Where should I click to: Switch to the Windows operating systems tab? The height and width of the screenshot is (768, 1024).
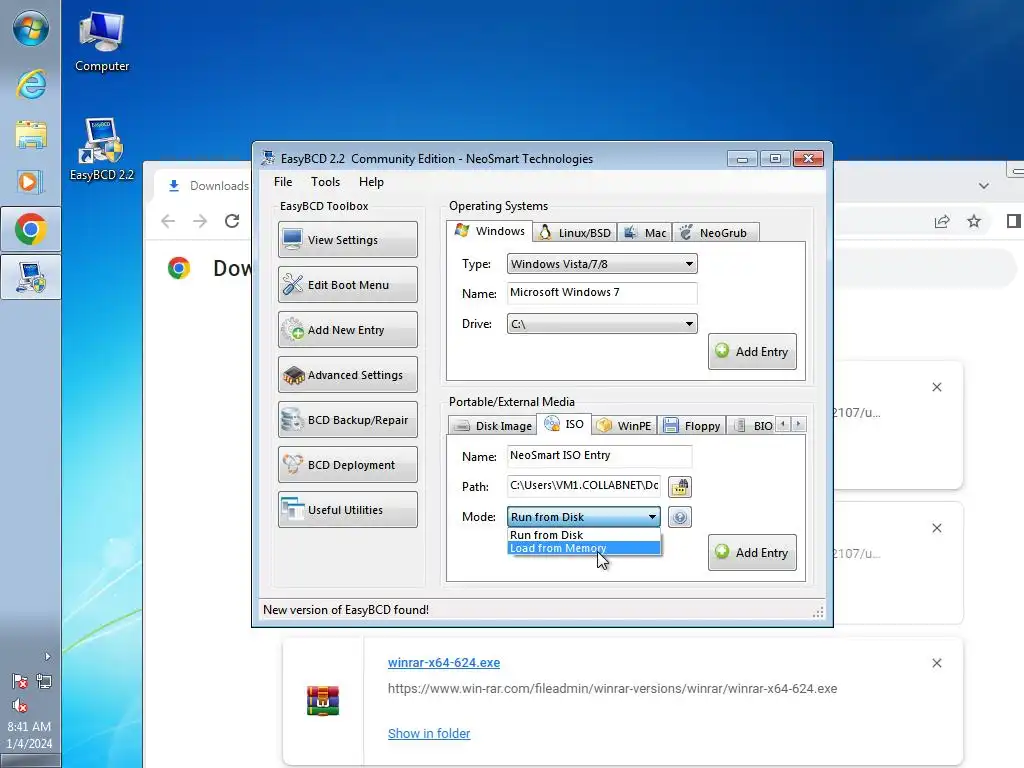490,231
